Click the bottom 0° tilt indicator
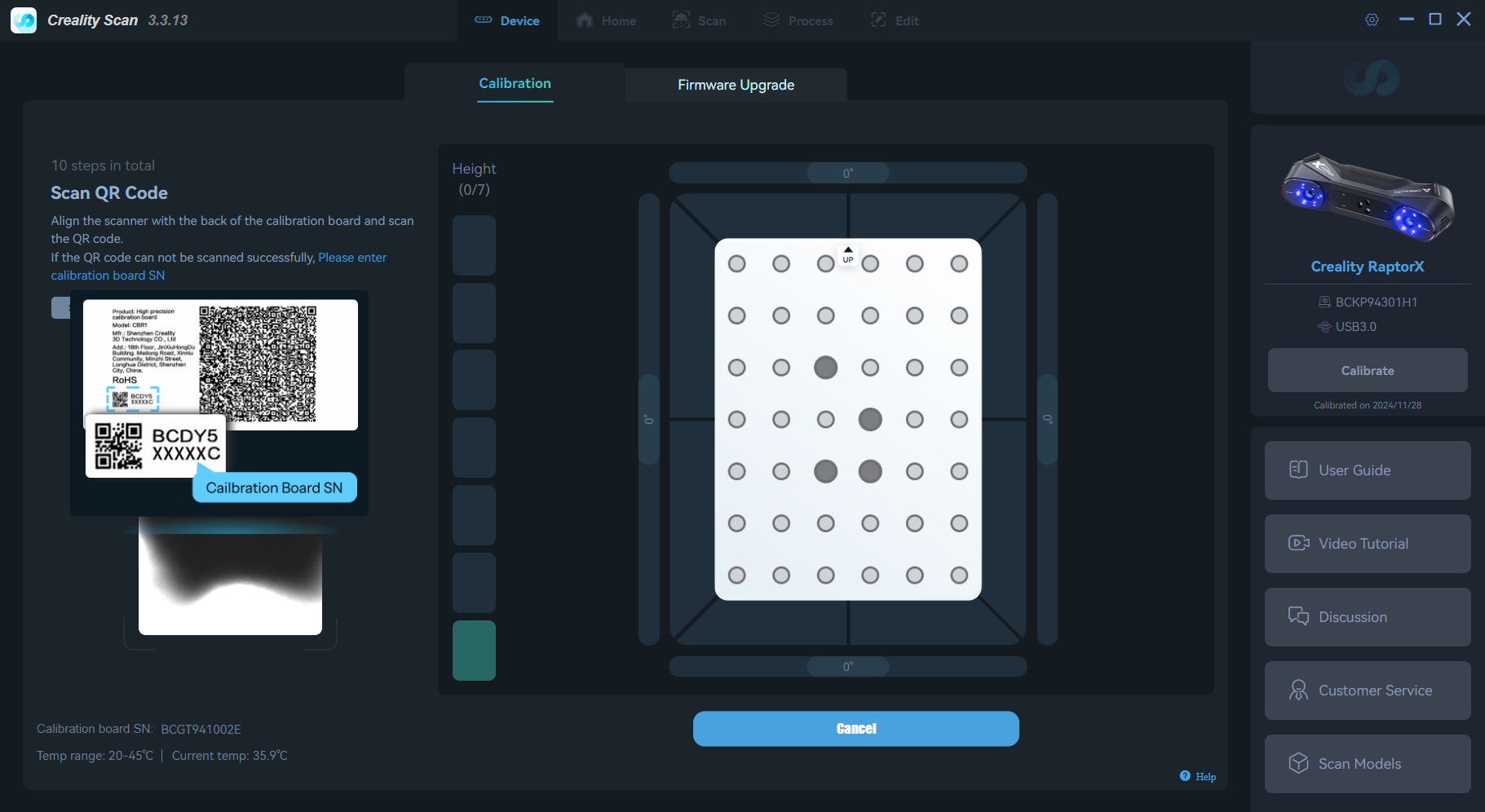The image size is (1485, 812). (848, 666)
